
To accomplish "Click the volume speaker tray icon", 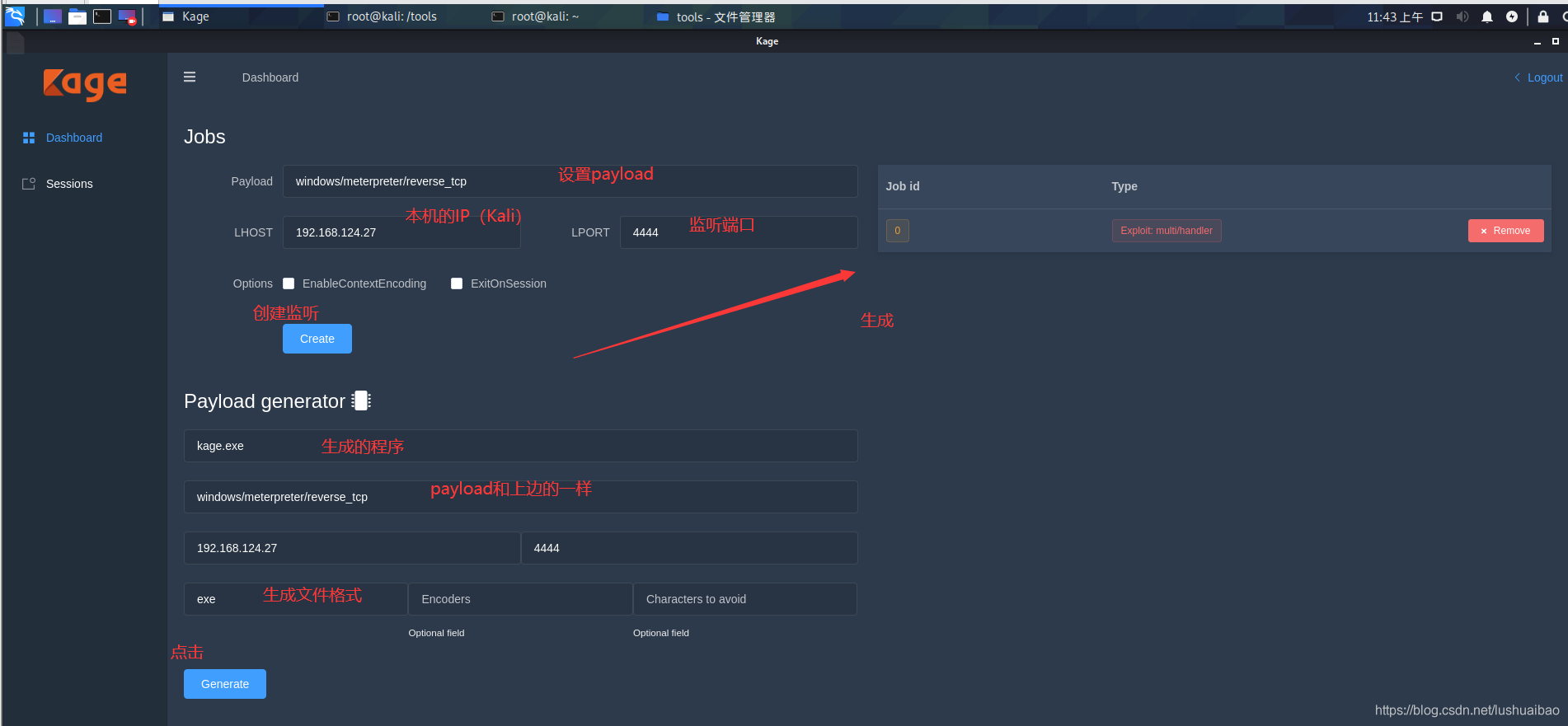I will [1462, 16].
